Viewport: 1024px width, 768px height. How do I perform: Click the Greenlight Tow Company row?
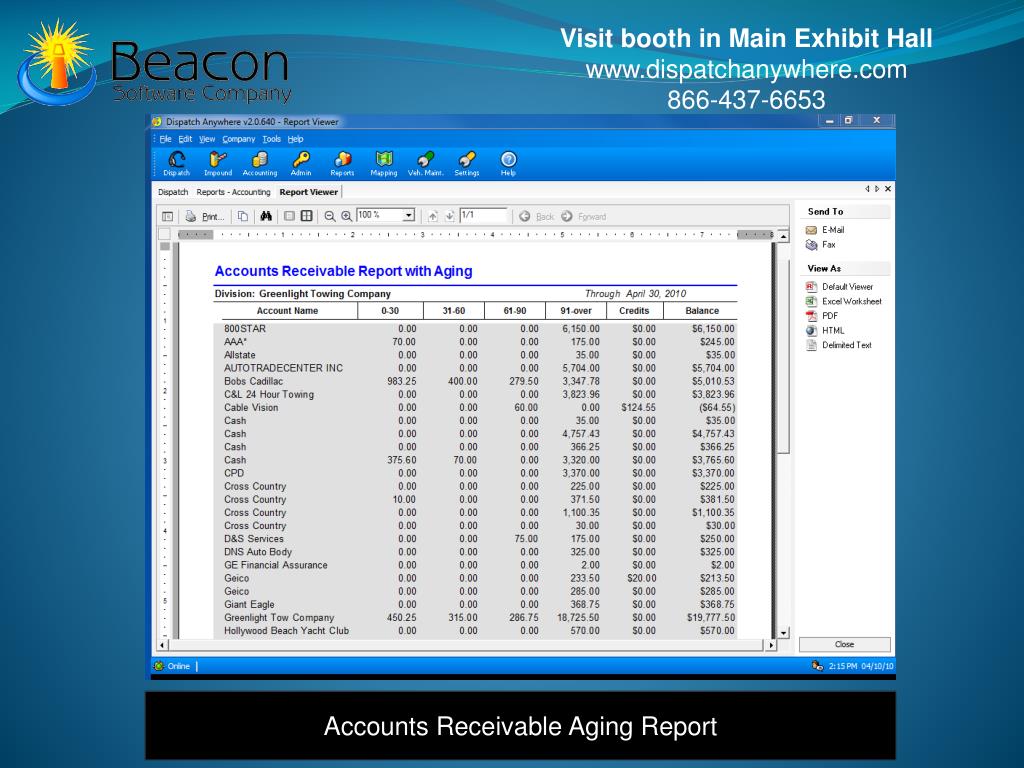475,618
